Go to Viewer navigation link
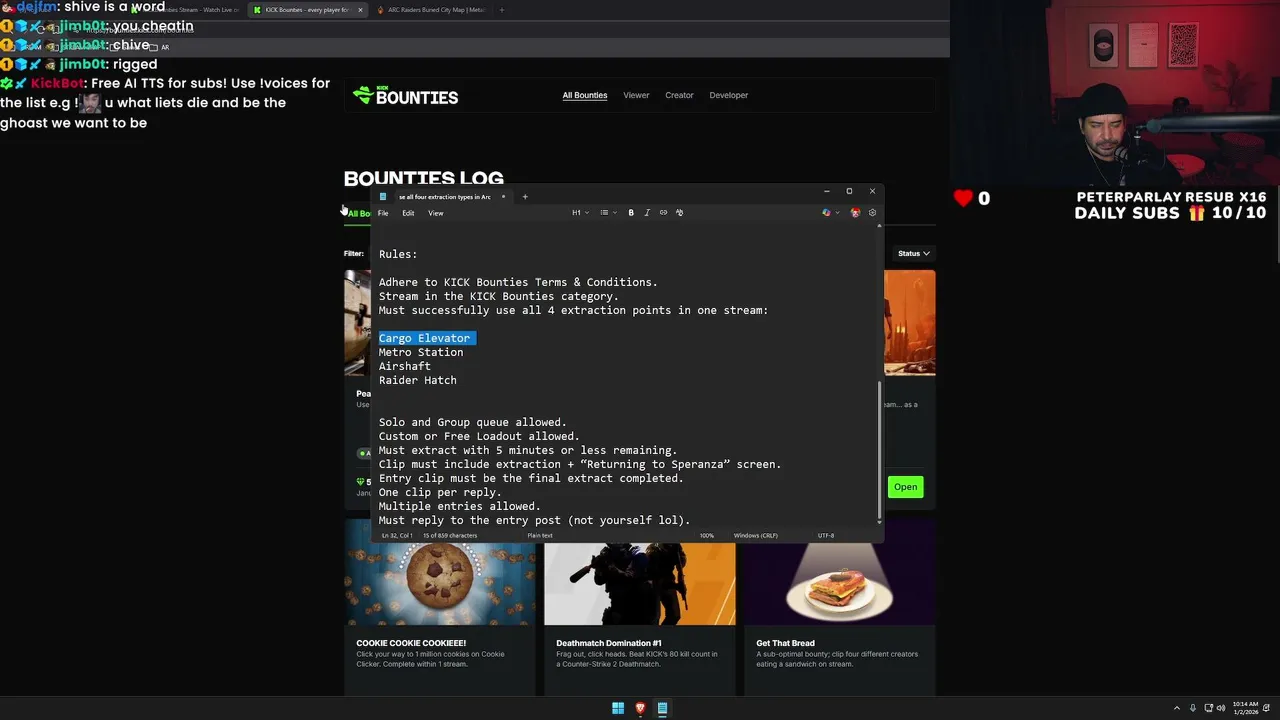1280x720 pixels. 636,96
